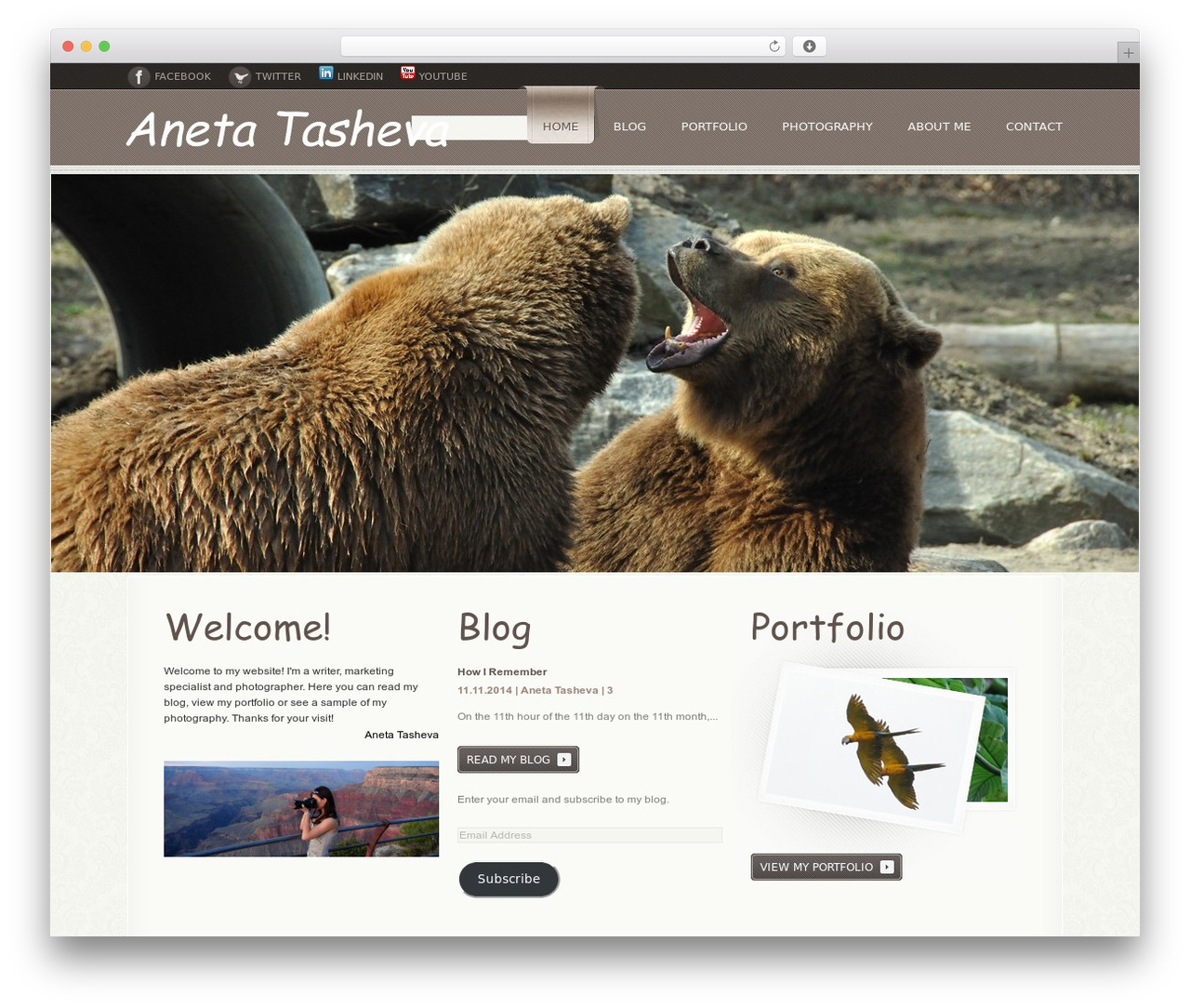The height and width of the screenshot is (1008, 1190).
Task: Click the LinkedIn text link
Action: click(360, 76)
